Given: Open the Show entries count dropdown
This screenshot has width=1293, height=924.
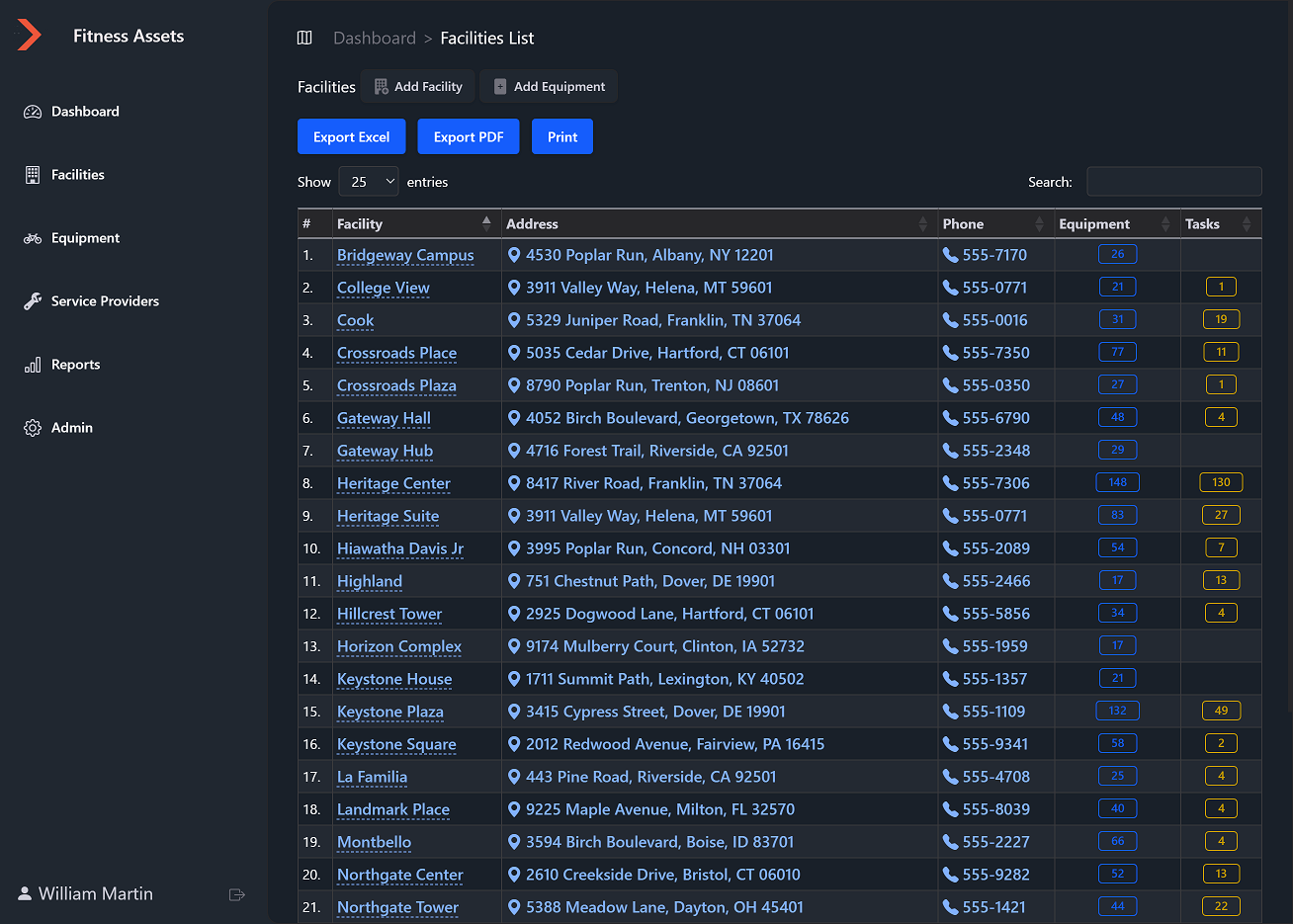Looking at the screenshot, I should click(369, 182).
